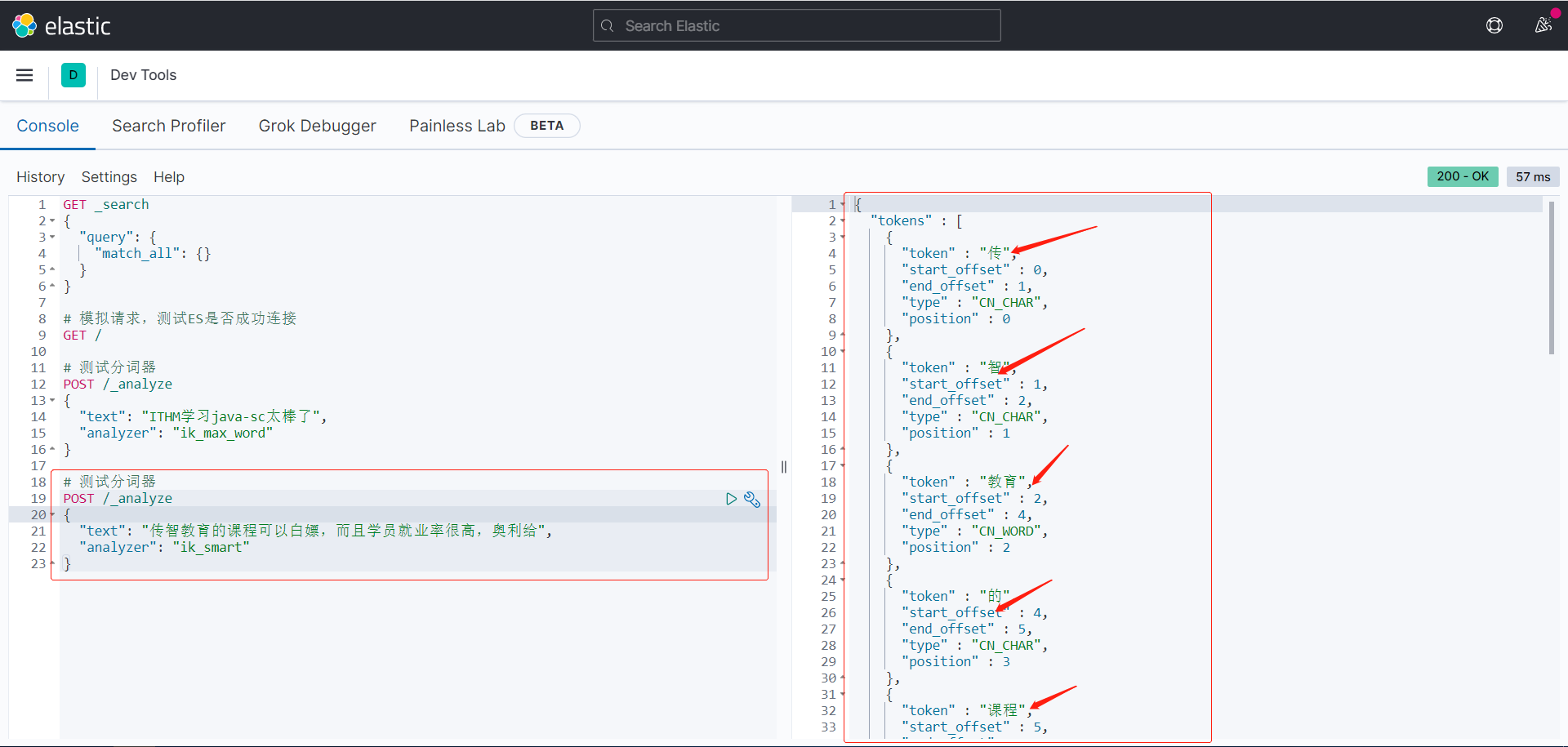Toggle fold arrow at editor line 23
This screenshot has width=1568, height=747.
(x=52, y=563)
